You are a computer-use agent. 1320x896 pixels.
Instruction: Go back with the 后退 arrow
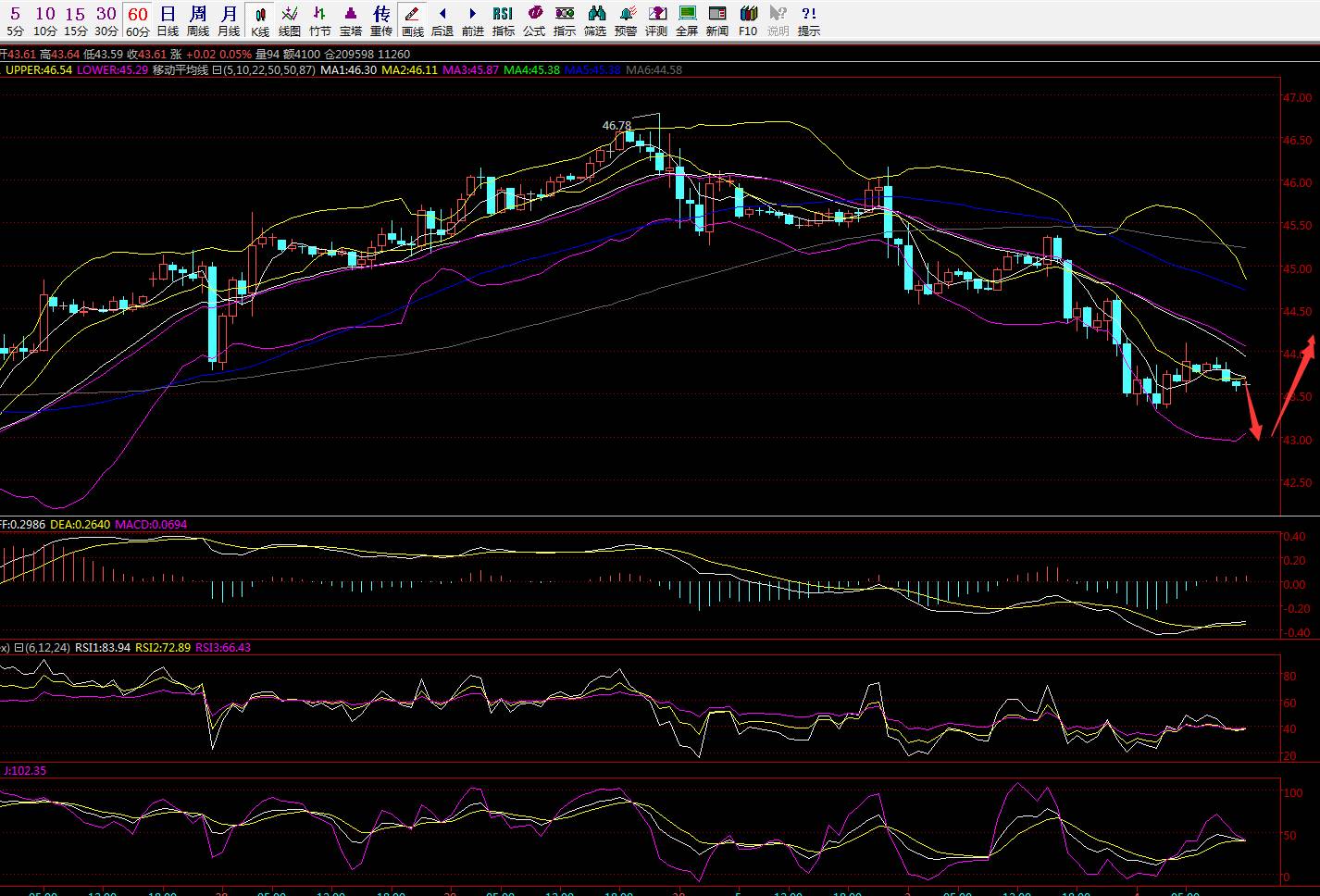442,20
